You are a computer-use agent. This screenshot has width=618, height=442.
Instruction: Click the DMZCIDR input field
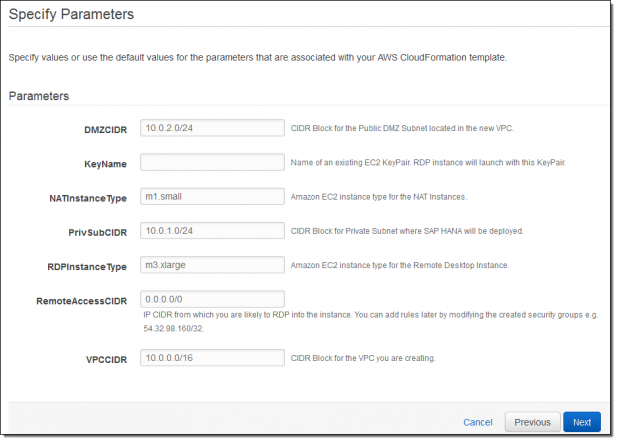tap(212, 128)
